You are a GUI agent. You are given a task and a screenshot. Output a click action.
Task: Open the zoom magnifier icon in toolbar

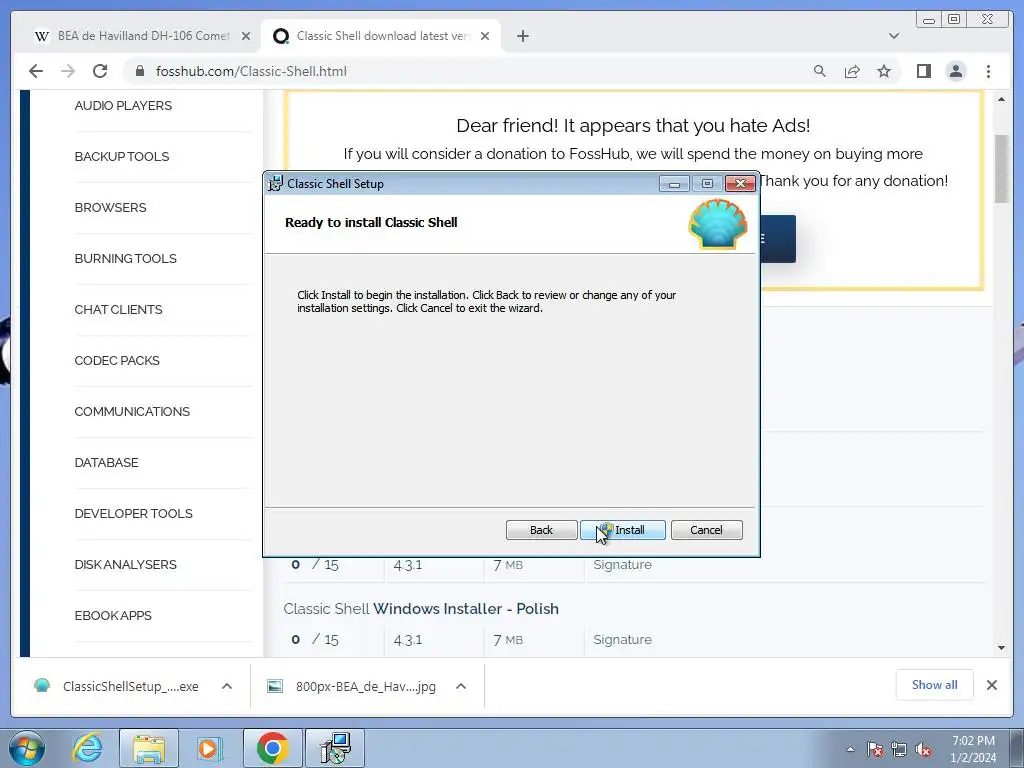click(820, 71)
